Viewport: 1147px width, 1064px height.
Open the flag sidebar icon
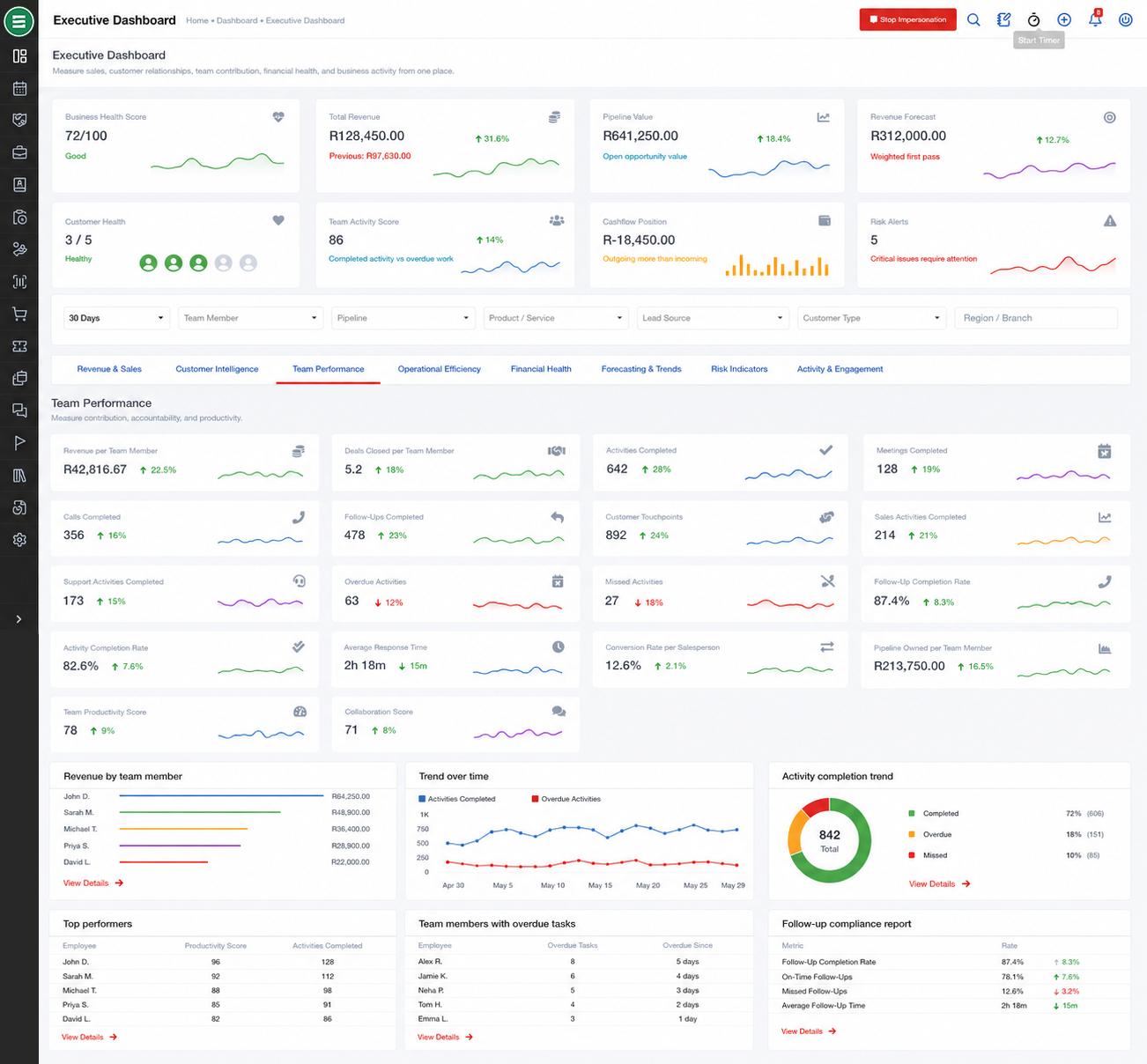19,443
